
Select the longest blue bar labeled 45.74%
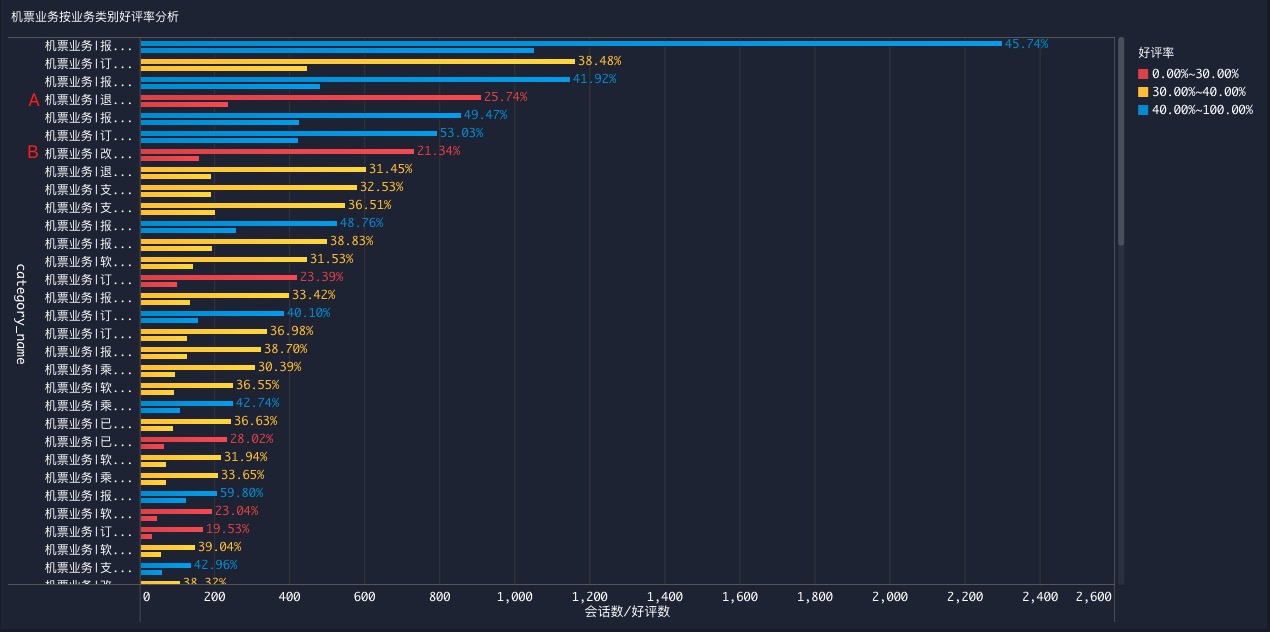point(570,43)
